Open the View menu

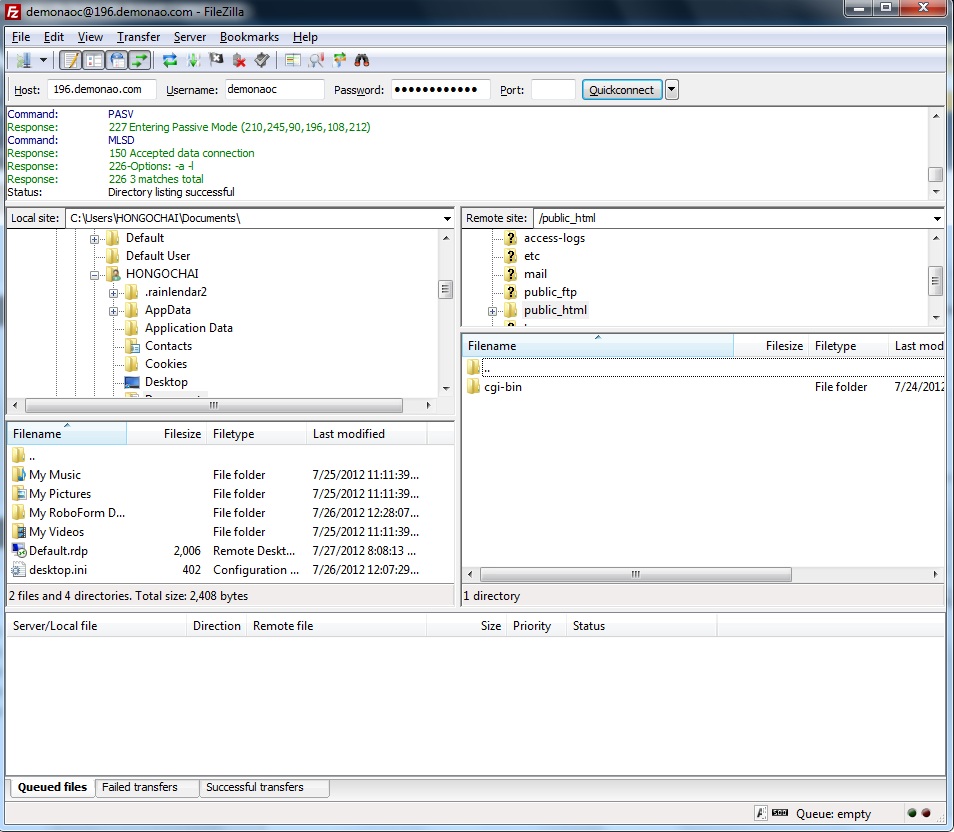[x=90, y=37]
